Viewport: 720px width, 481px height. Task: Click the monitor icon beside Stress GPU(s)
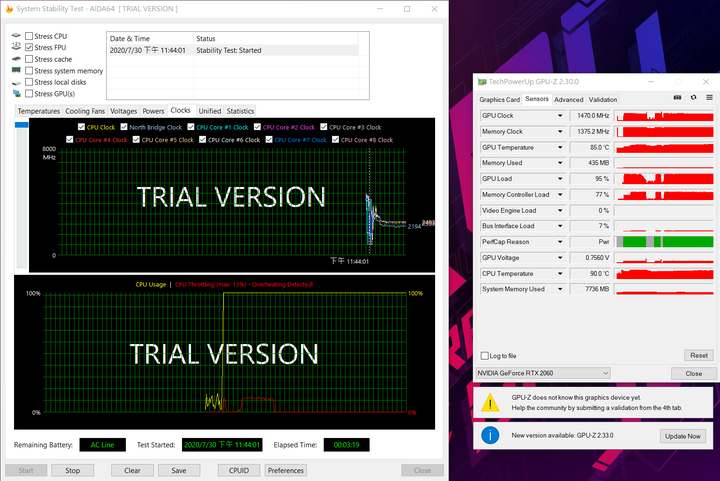17,94
